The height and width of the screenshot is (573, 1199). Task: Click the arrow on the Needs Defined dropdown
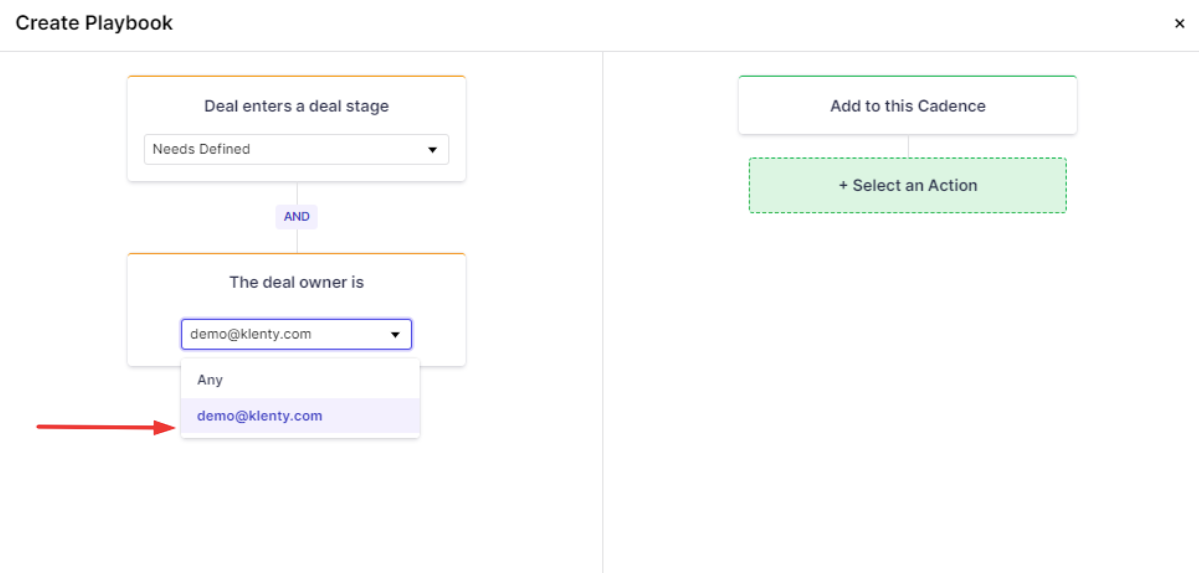433,150
